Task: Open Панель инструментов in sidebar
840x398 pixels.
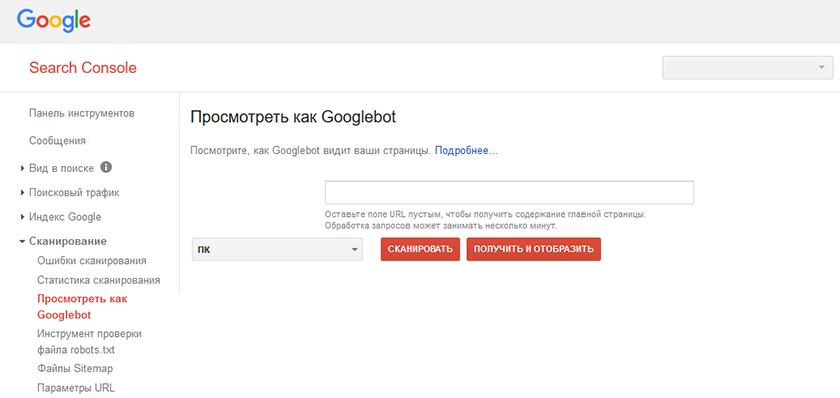Action: [x=81, y=114]
